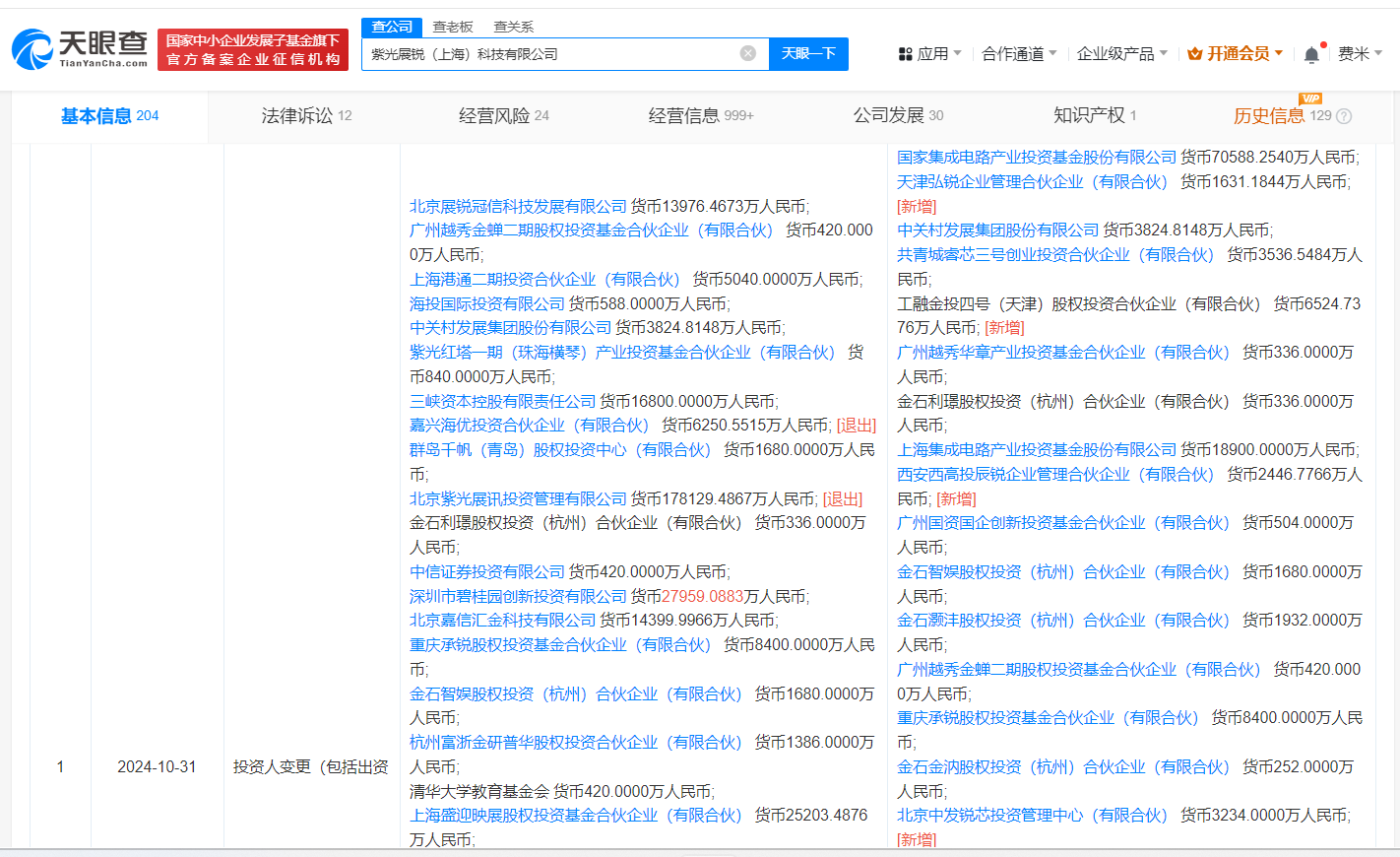Image resolution: width=1400 pixels, height=857 pixels.
Task: Click 清华大学教育基金会 货币420.0000万人民币 text
Action: [562, 792]
